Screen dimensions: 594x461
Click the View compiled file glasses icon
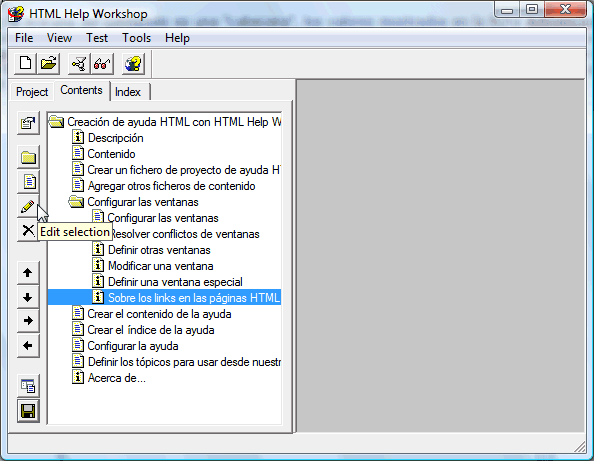(x=102, y=63)
